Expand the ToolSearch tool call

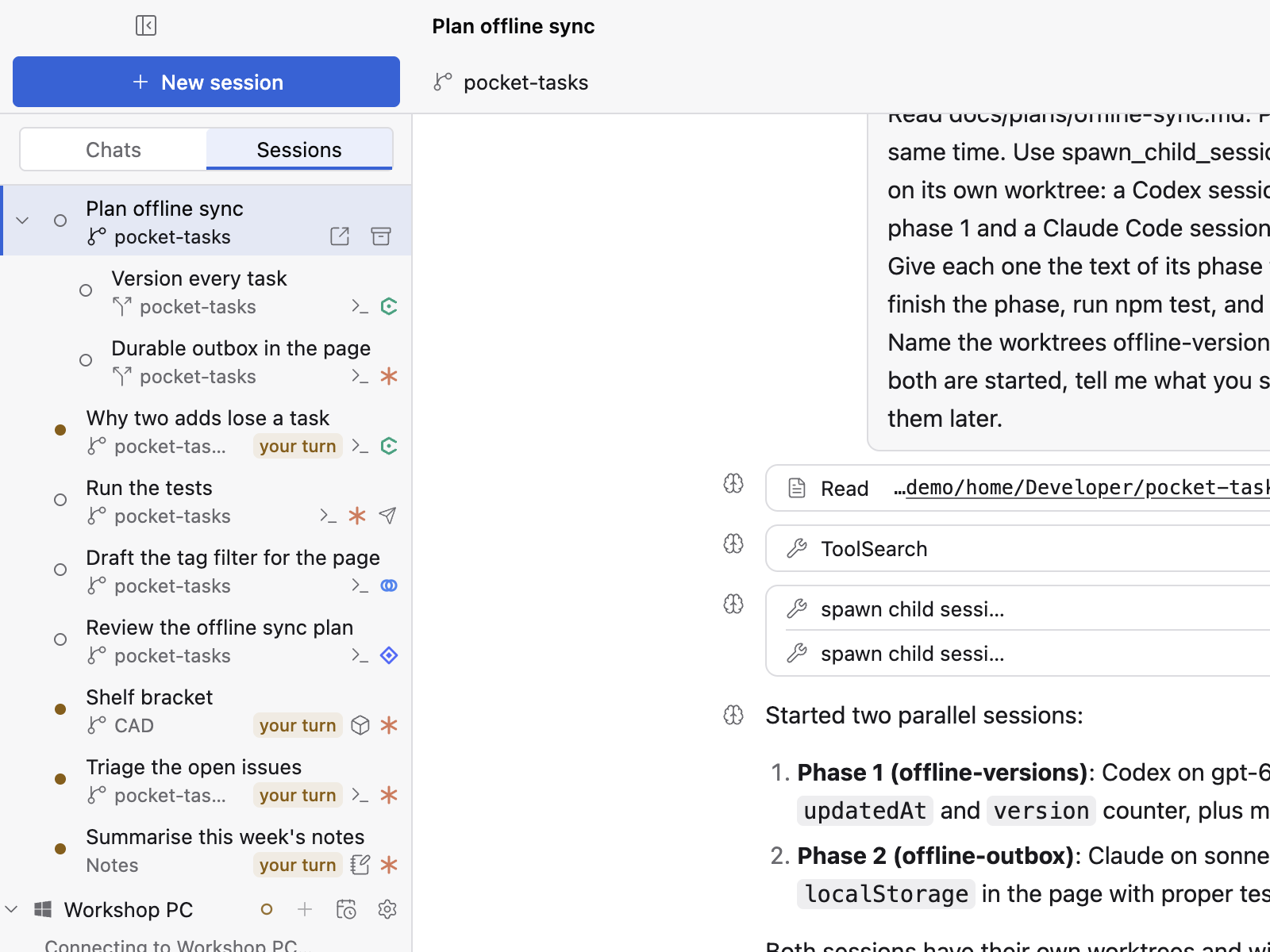pos(1018,548)
